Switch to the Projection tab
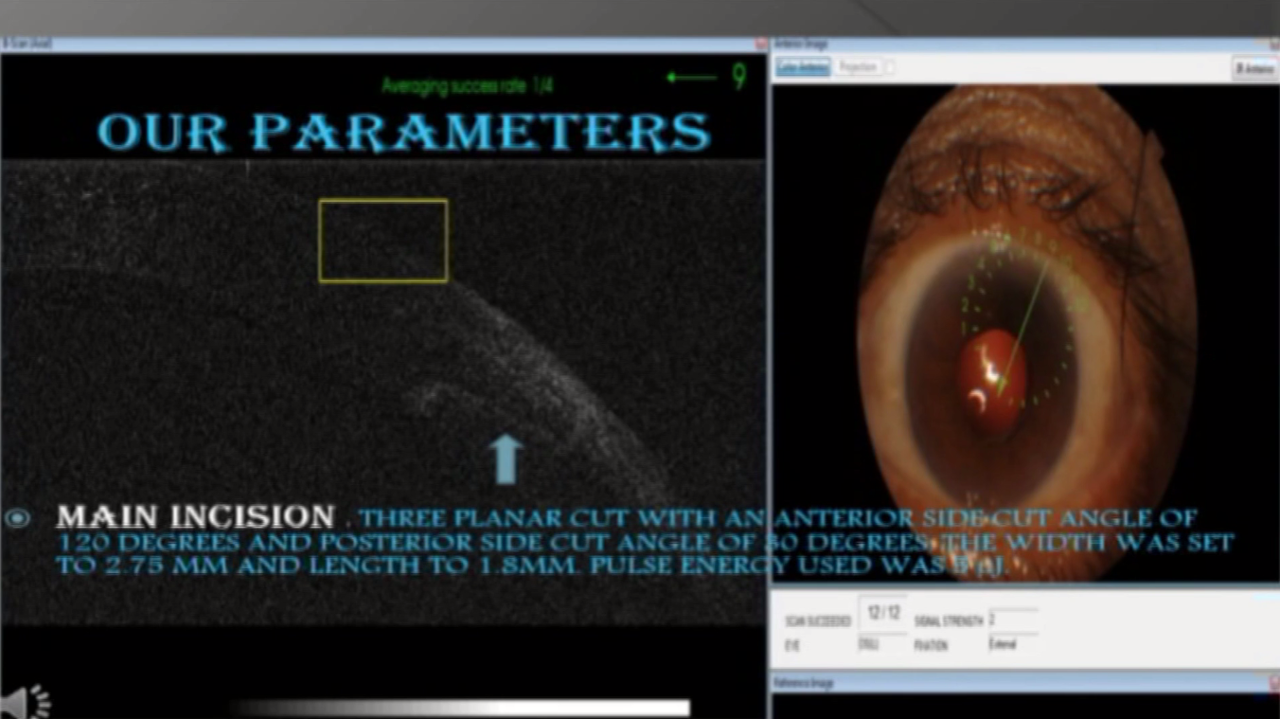Viewport: 1280px width, 720px height. [x=858, y=67]
